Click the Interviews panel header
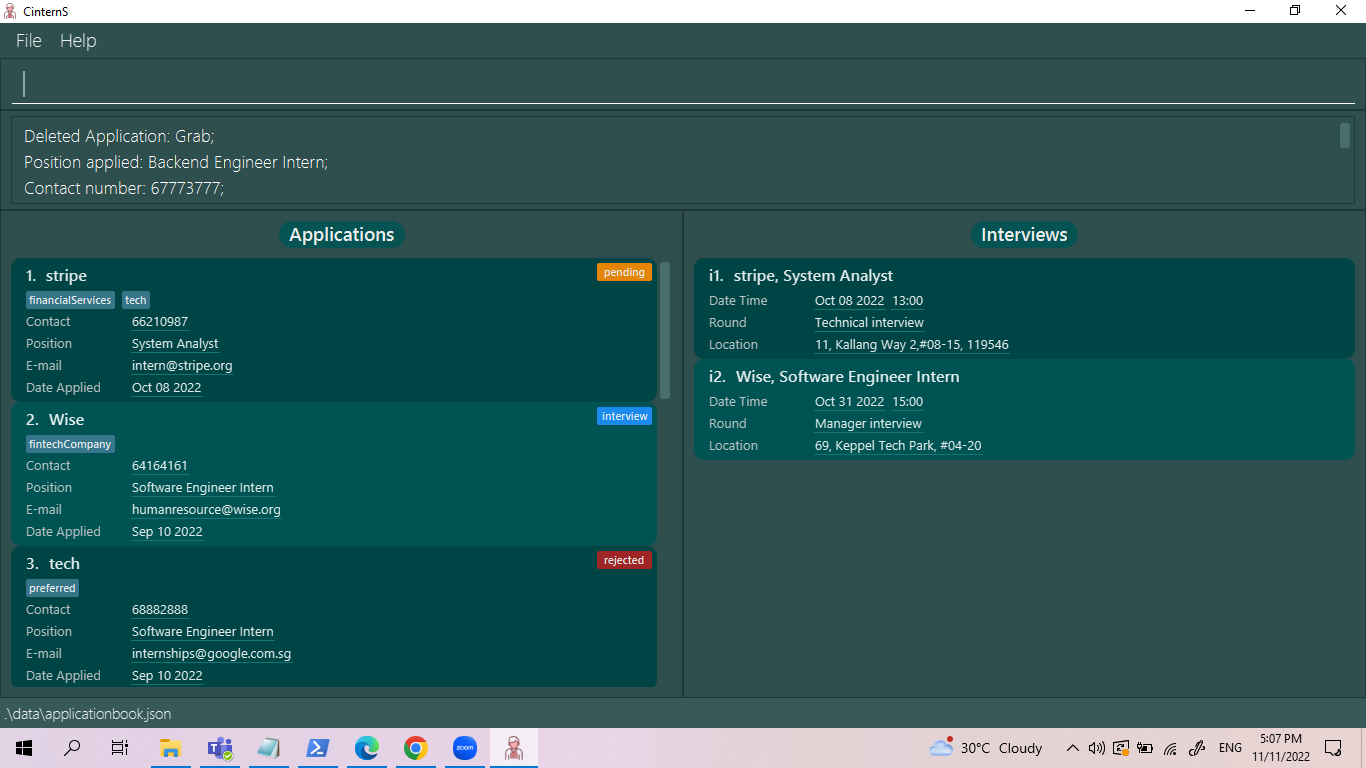The height and width of the screenshot is (768, 1366). tap(1024, 235)
